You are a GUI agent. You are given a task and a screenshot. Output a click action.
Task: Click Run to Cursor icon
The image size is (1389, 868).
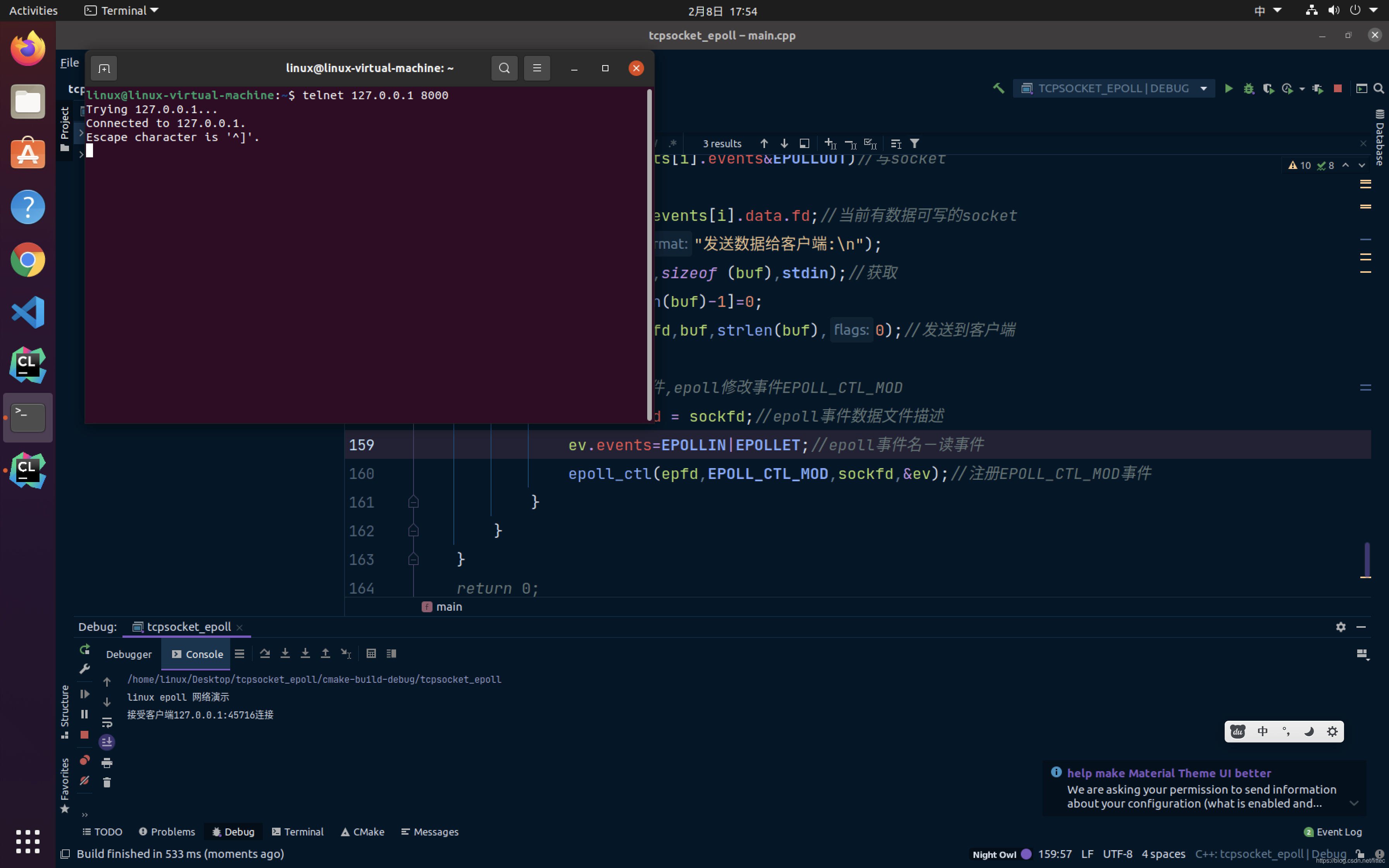346,654
